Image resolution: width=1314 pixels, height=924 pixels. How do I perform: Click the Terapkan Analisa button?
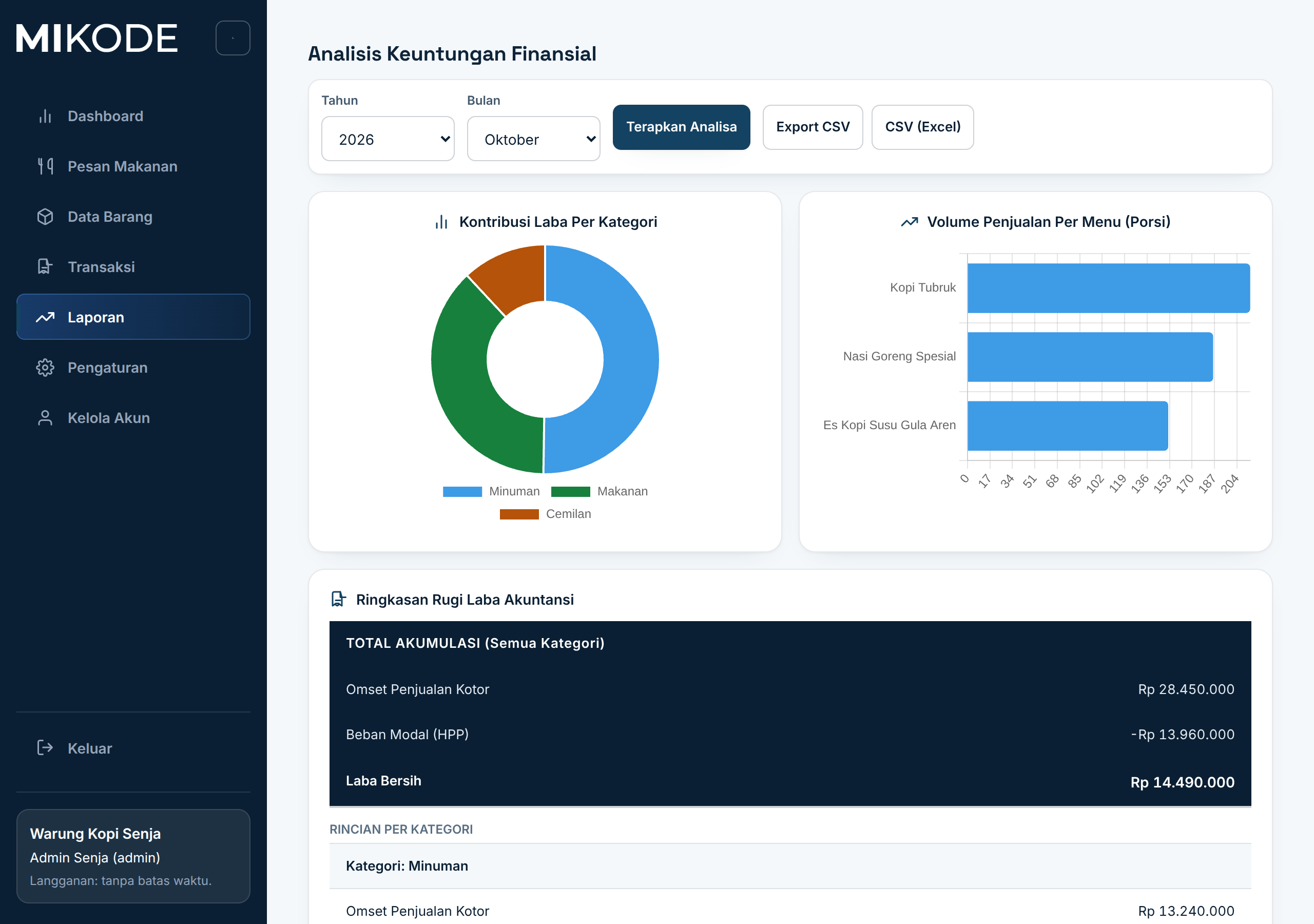pyautogui.click(x=682, y=127)
